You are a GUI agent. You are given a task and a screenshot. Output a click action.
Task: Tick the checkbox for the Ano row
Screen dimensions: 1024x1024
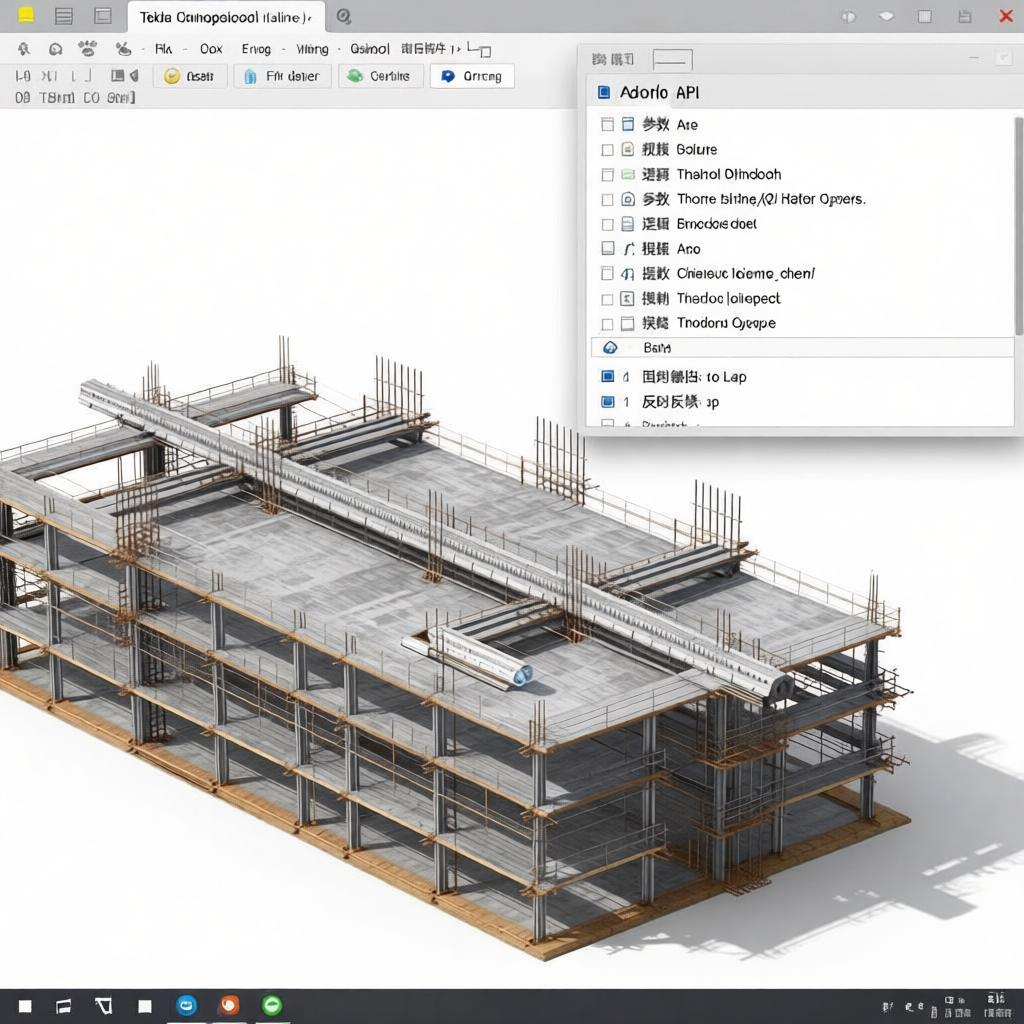(x=607, y=249)
